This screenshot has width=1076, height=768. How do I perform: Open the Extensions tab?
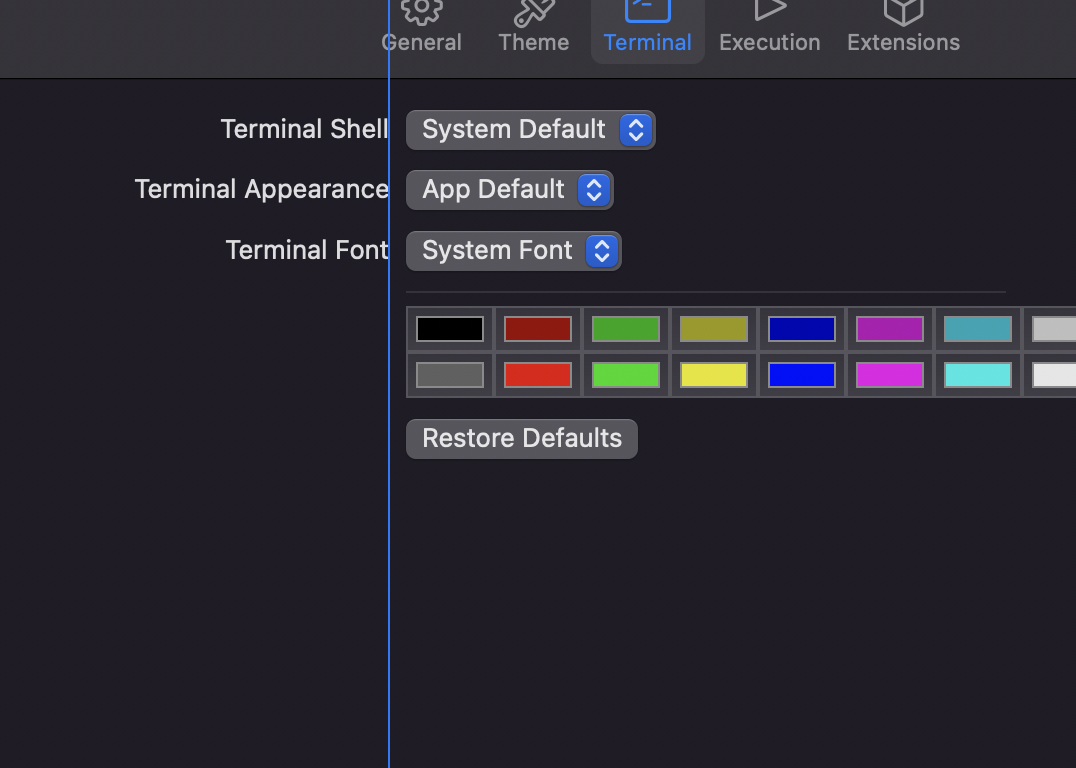pyautogui.click(x=903, y=27)
